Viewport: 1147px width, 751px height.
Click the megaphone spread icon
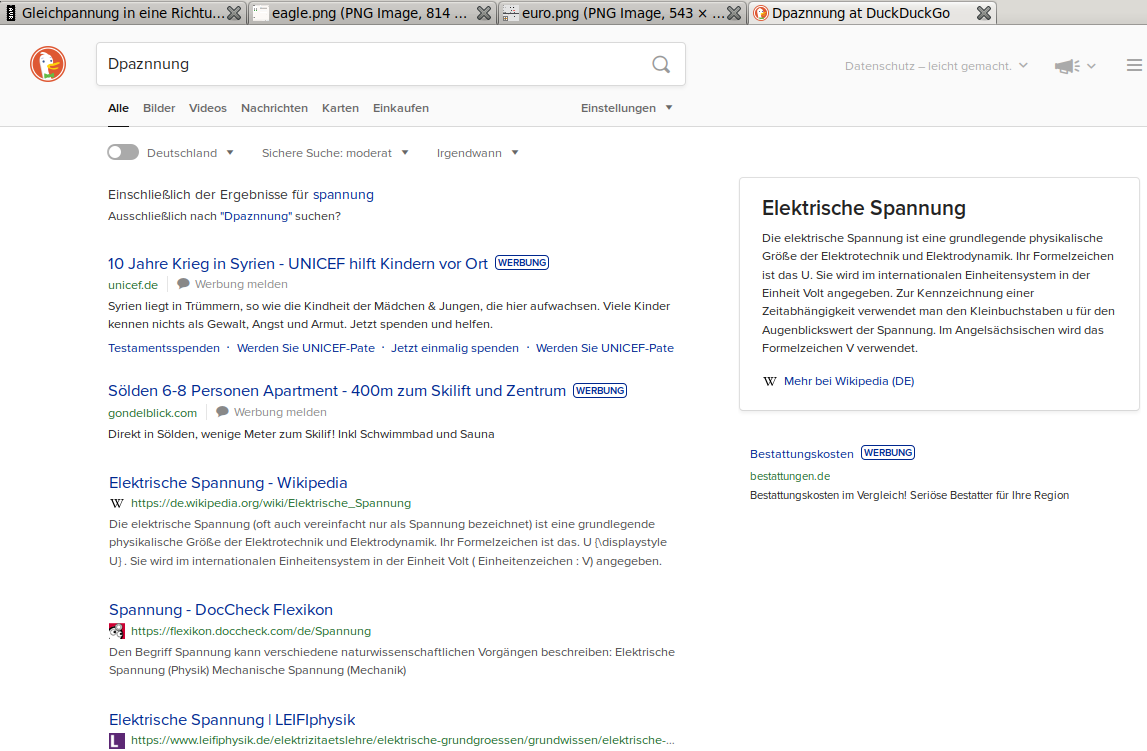(x=1067, y=66)
